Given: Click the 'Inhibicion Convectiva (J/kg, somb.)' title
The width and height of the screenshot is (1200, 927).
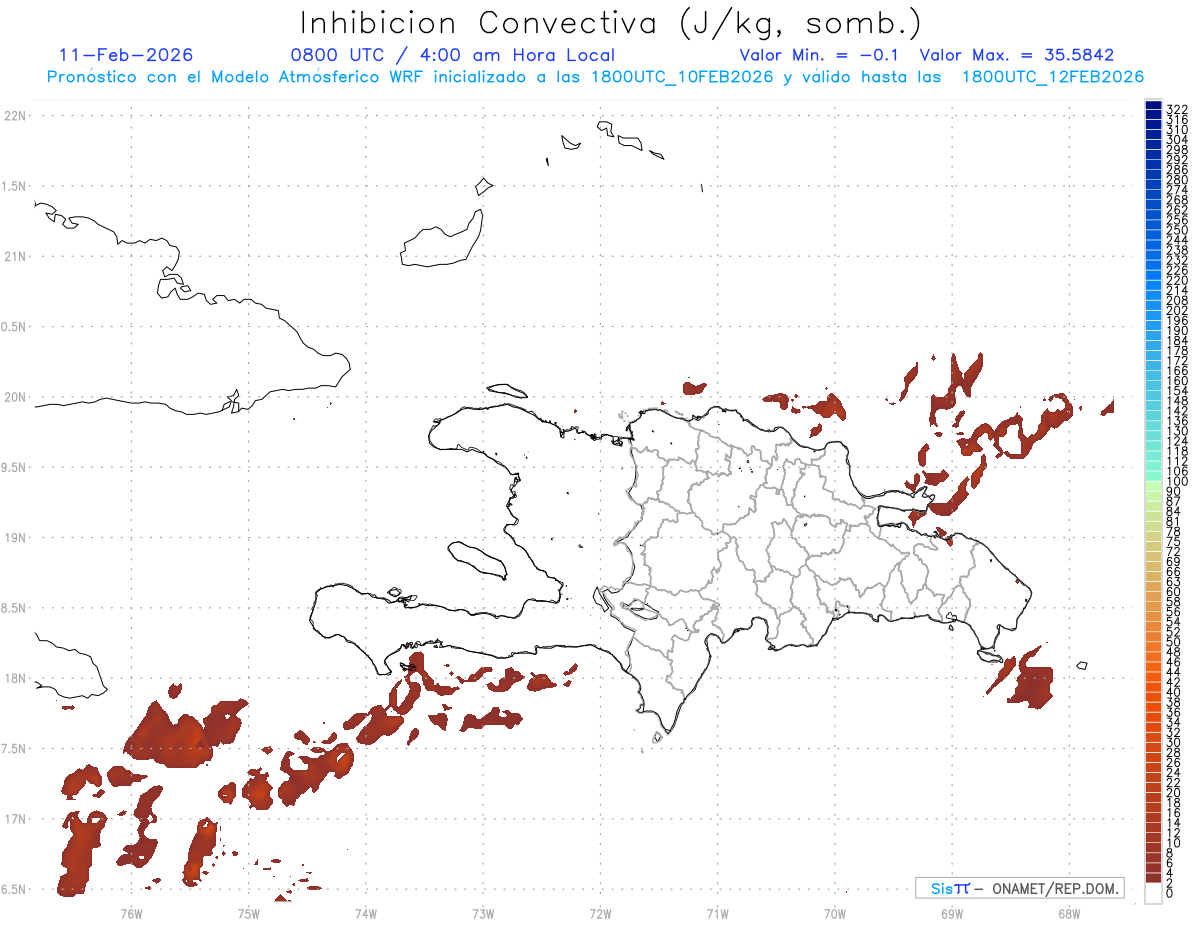Looking at the screenshot, I should tap(610, 23).
